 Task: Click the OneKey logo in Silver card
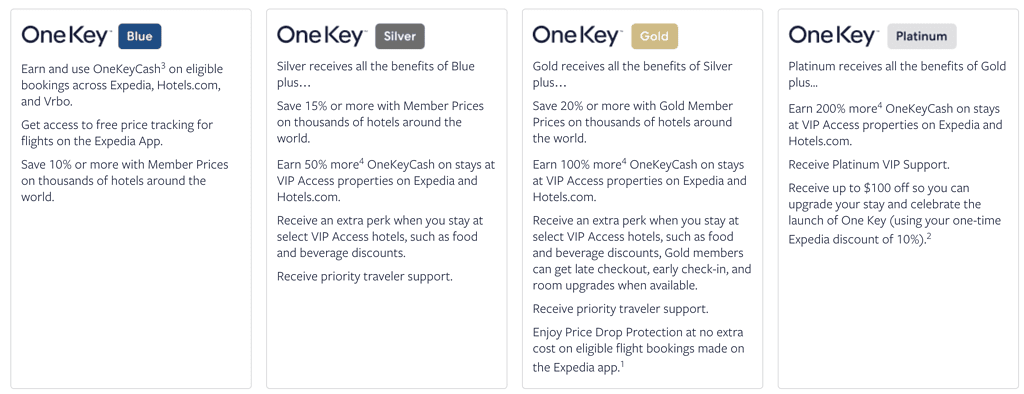323,37
